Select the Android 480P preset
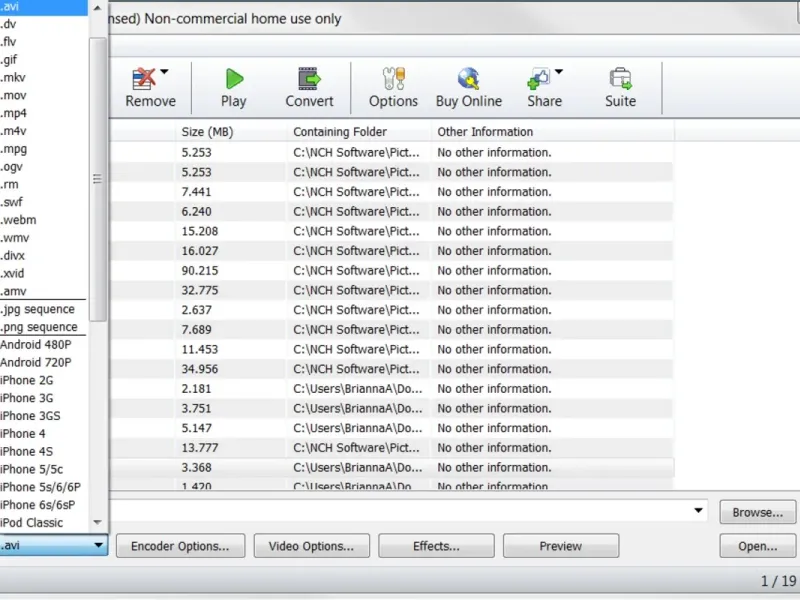 pos(44,345)
